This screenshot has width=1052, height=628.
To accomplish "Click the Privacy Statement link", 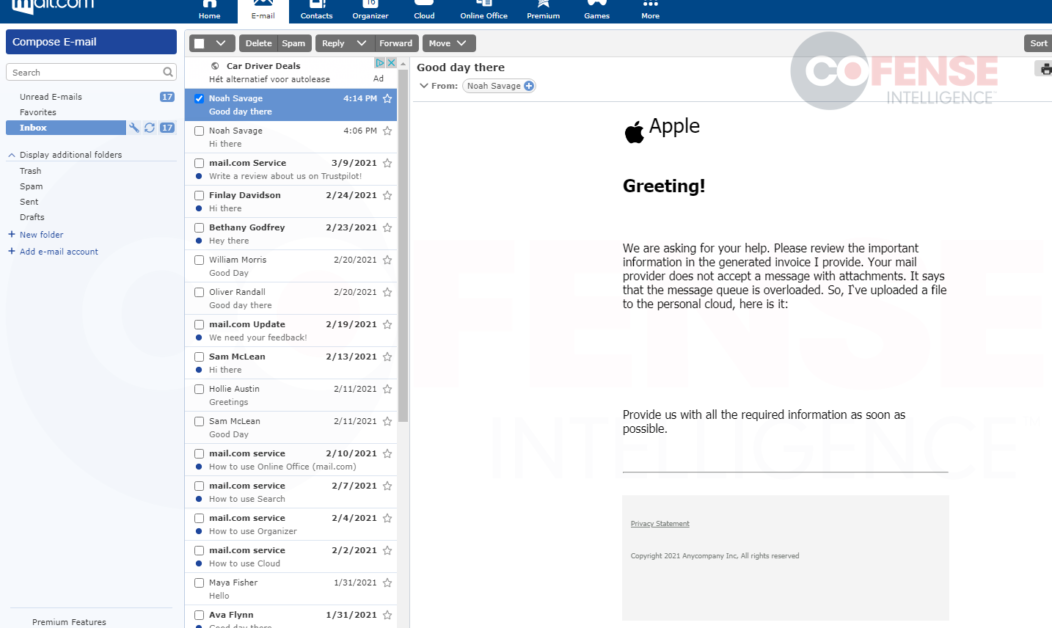I will click(x=660, y=523).
